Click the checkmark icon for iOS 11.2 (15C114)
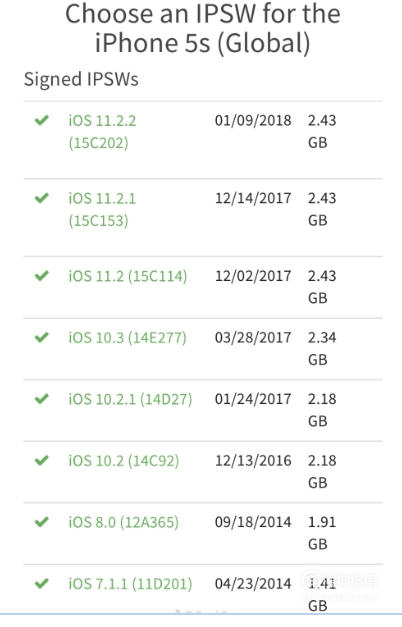 pos(42,276)
